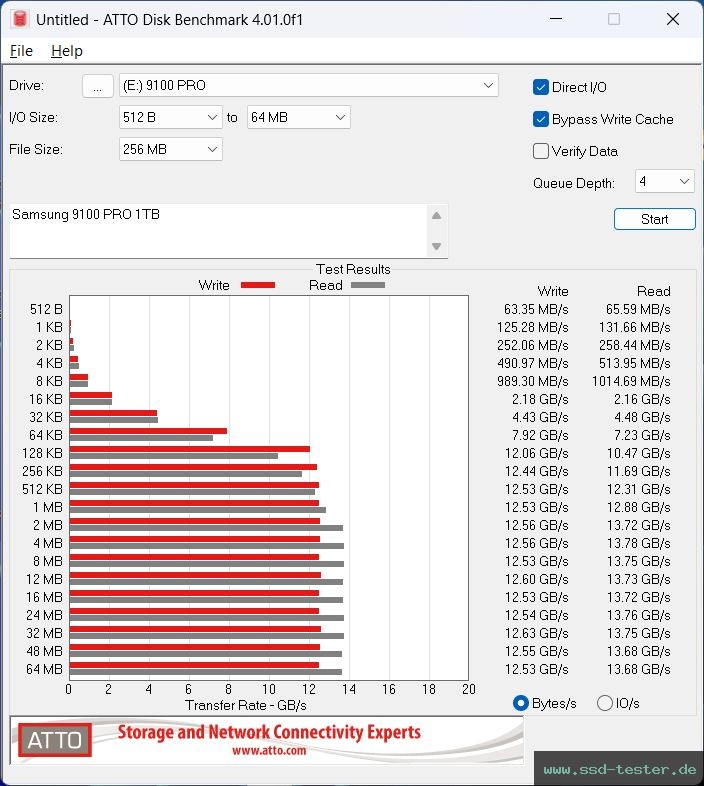Click the 12.88 GB/s read value
Screen dimensions: 704x786
point(639,507)
